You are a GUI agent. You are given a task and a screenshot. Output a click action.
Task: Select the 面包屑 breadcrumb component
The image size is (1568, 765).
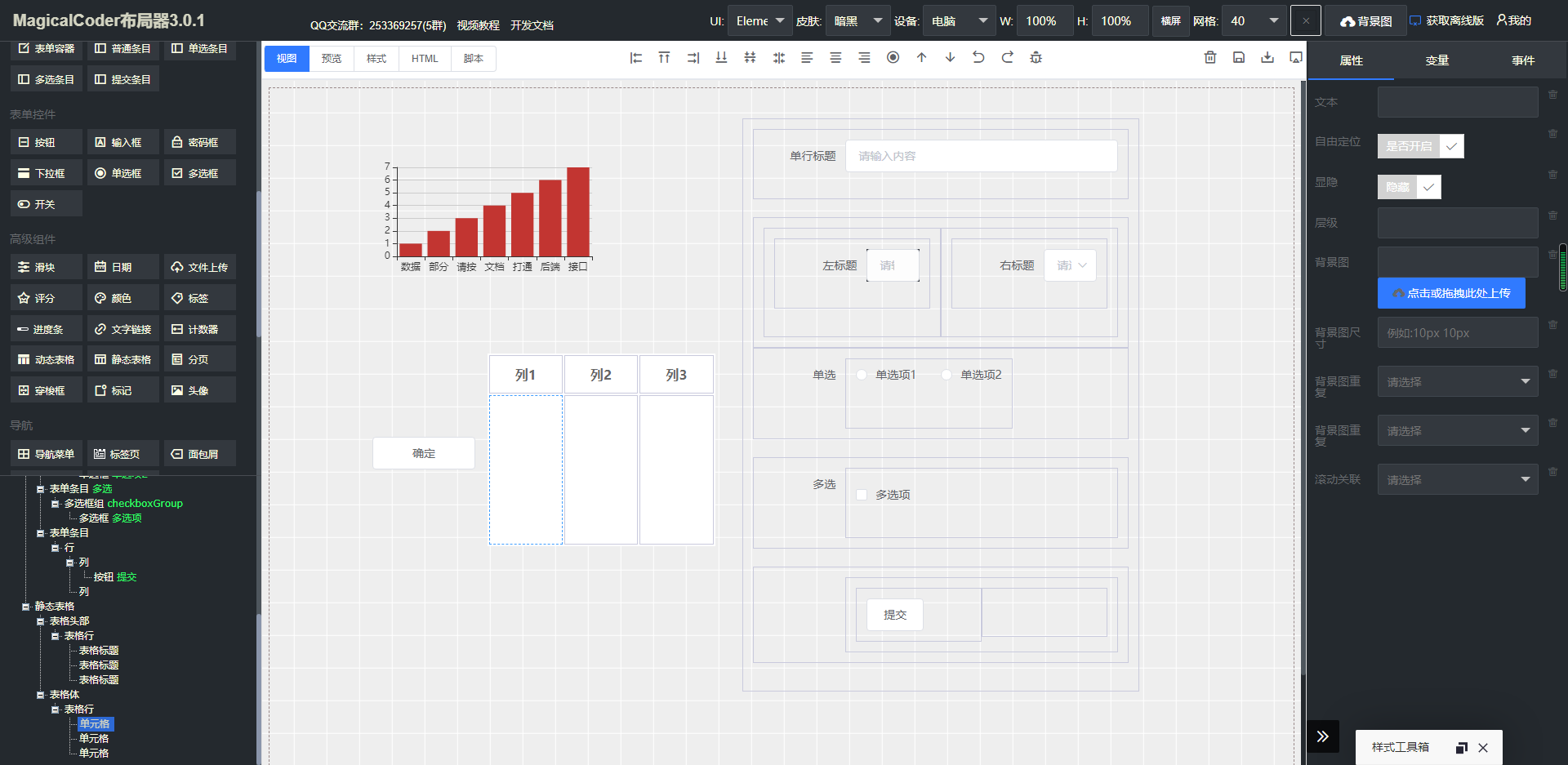click(199, 453)
